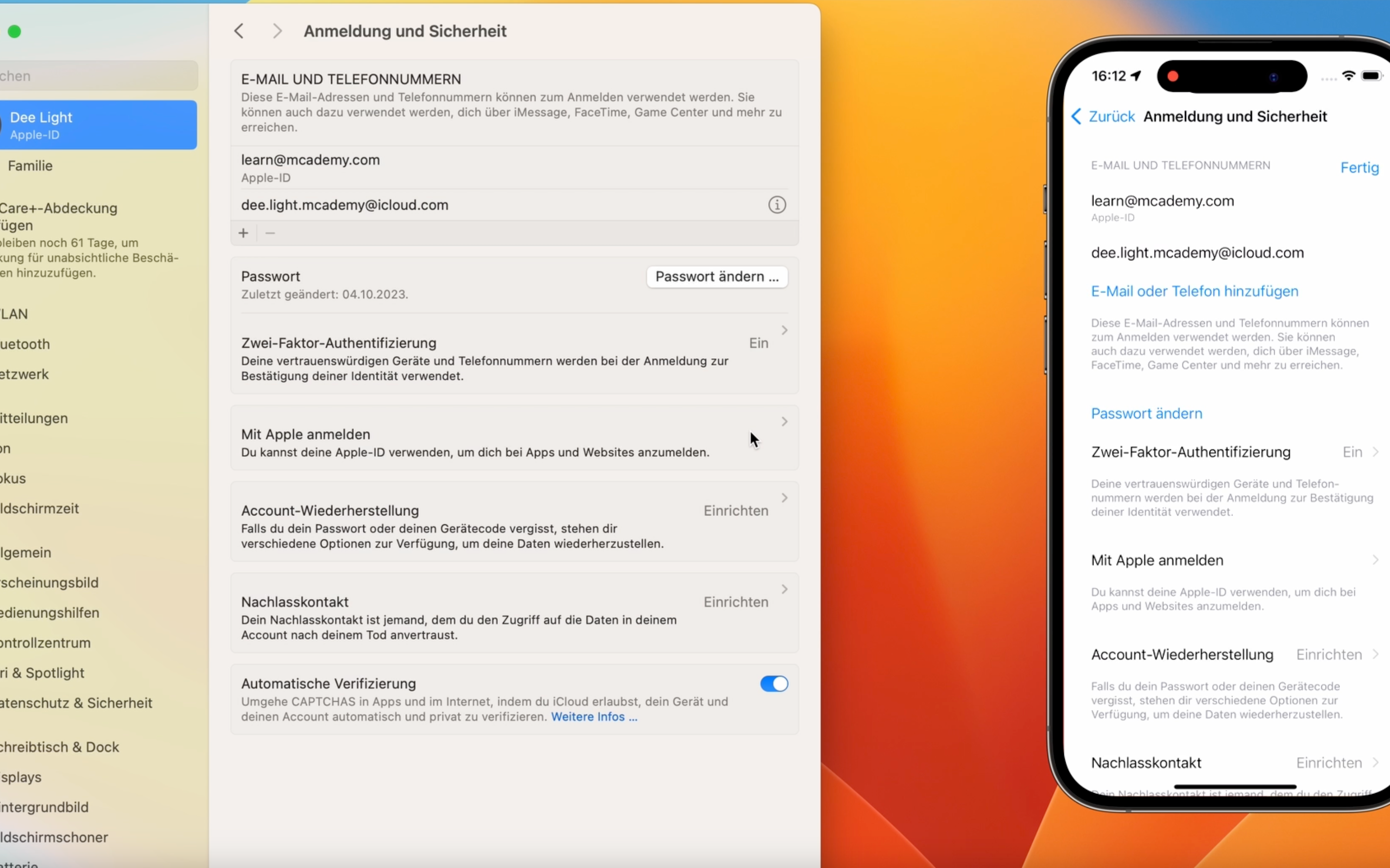Image resolution: width=1390 pixels, height=868 pixels.
Task: Expand Account-Wiederherstellung details
Action: click(x=784, y=498)
